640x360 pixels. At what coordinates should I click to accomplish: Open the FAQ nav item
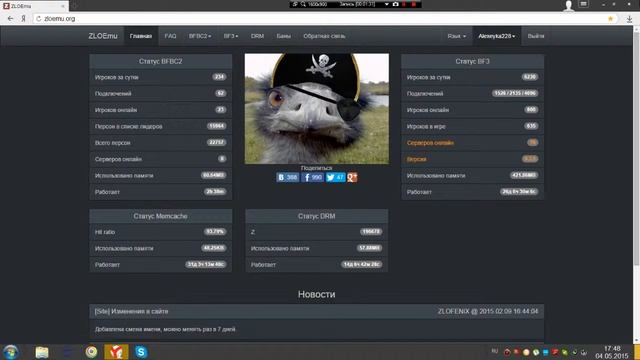click(x=170, y=36)
